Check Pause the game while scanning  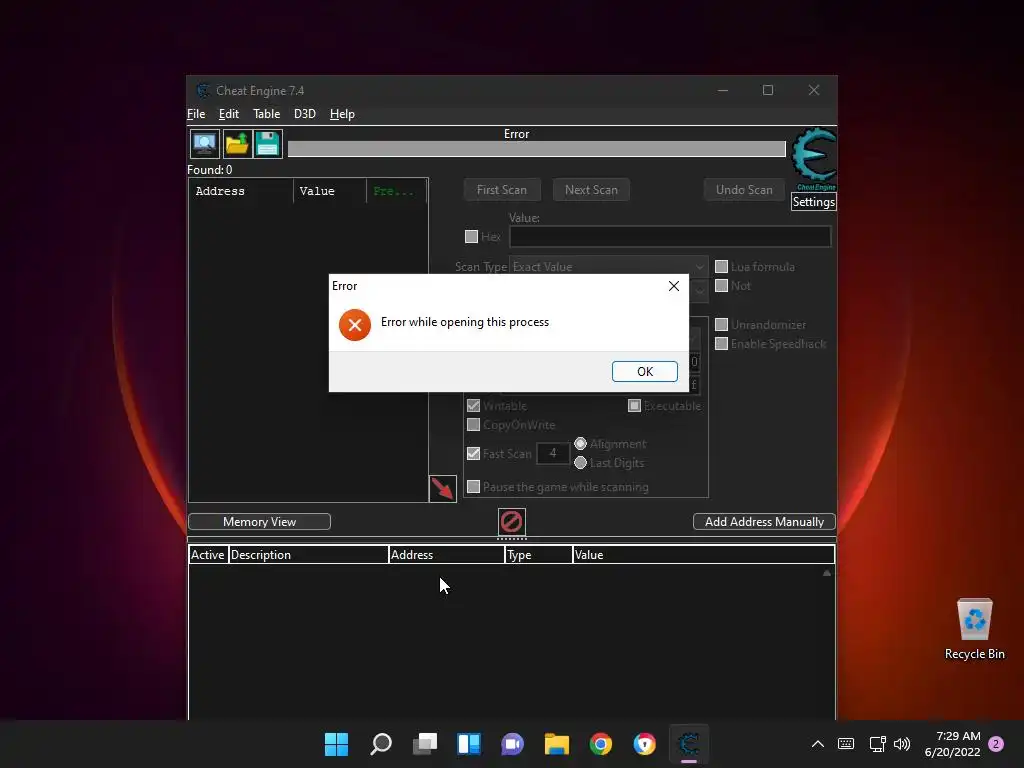click(x=473, y=487)
